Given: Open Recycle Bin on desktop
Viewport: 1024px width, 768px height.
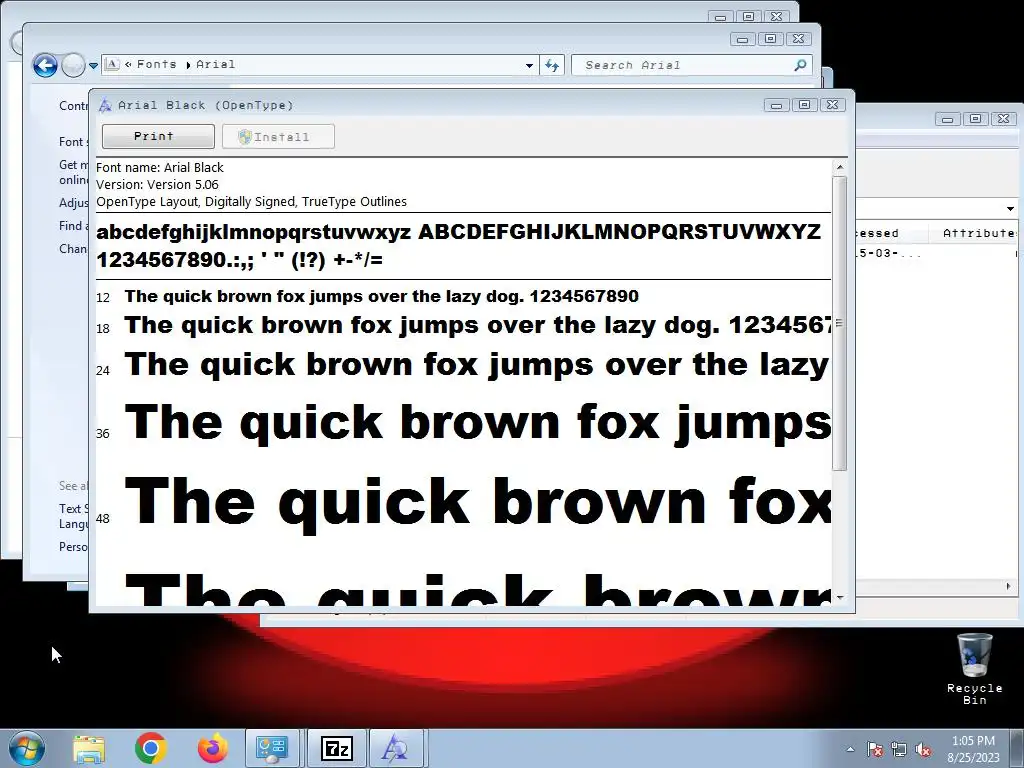Looking at the screenshot, I should coord(974,669).
